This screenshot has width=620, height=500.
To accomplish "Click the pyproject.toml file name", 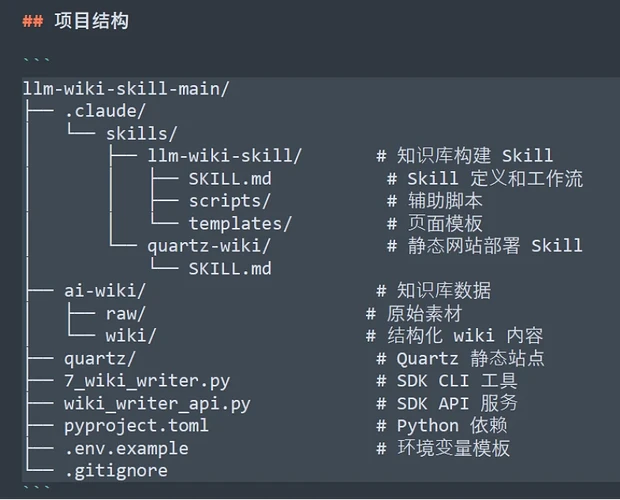I will pyautogui.click(x=136, y=426).
